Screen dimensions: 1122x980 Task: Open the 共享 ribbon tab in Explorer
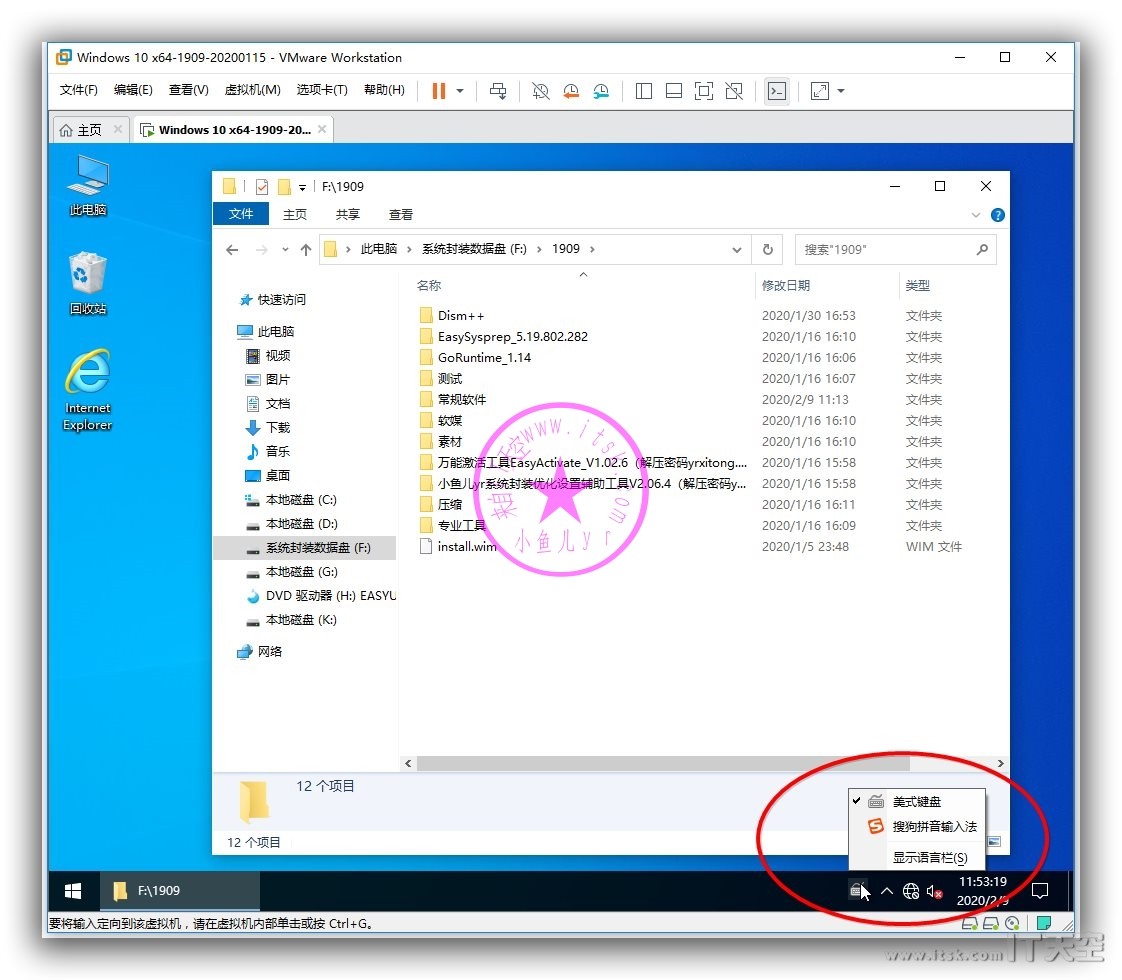click(348, 215)
